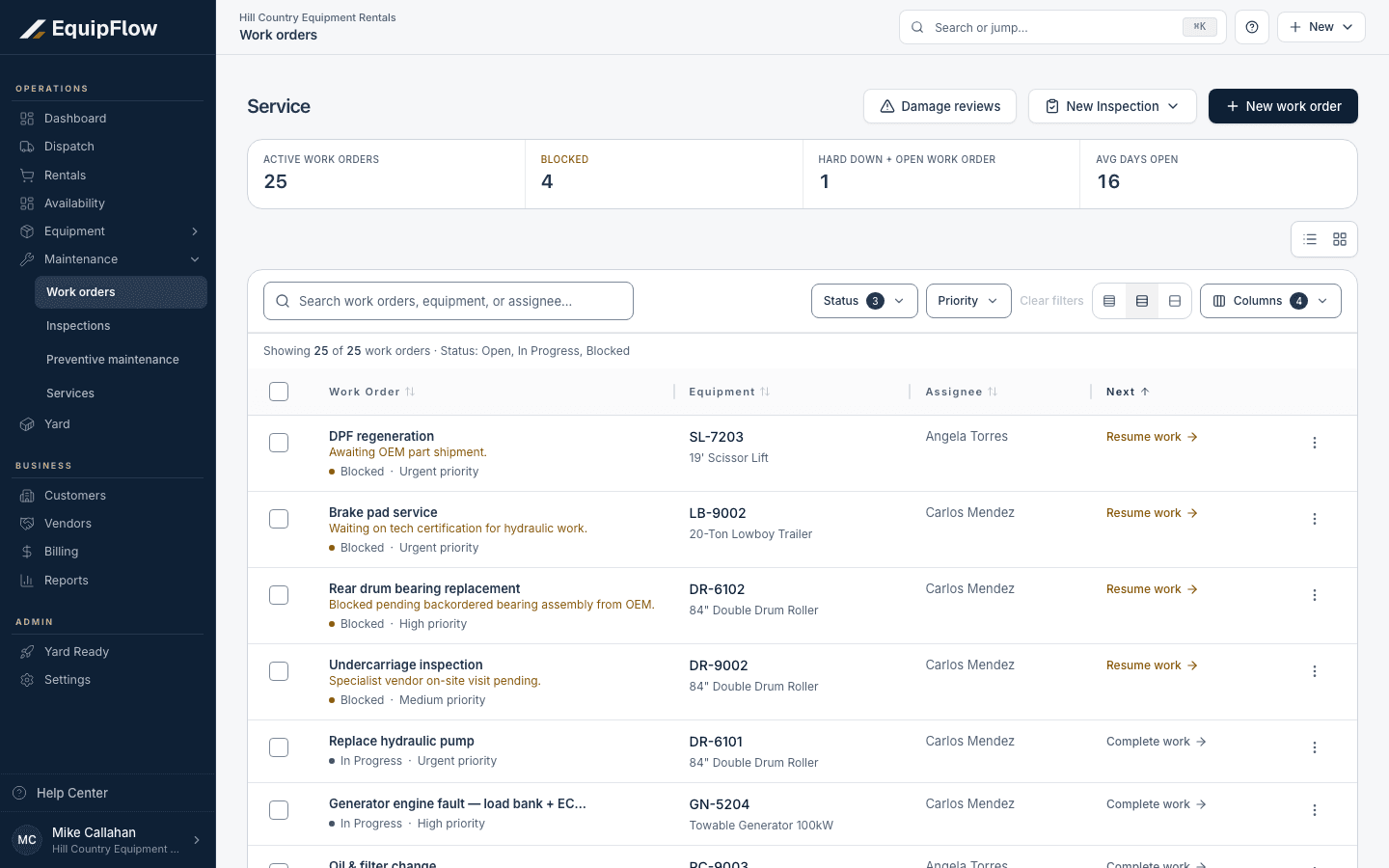Open actions menu for Rear drum bearing replacement

1315,595
